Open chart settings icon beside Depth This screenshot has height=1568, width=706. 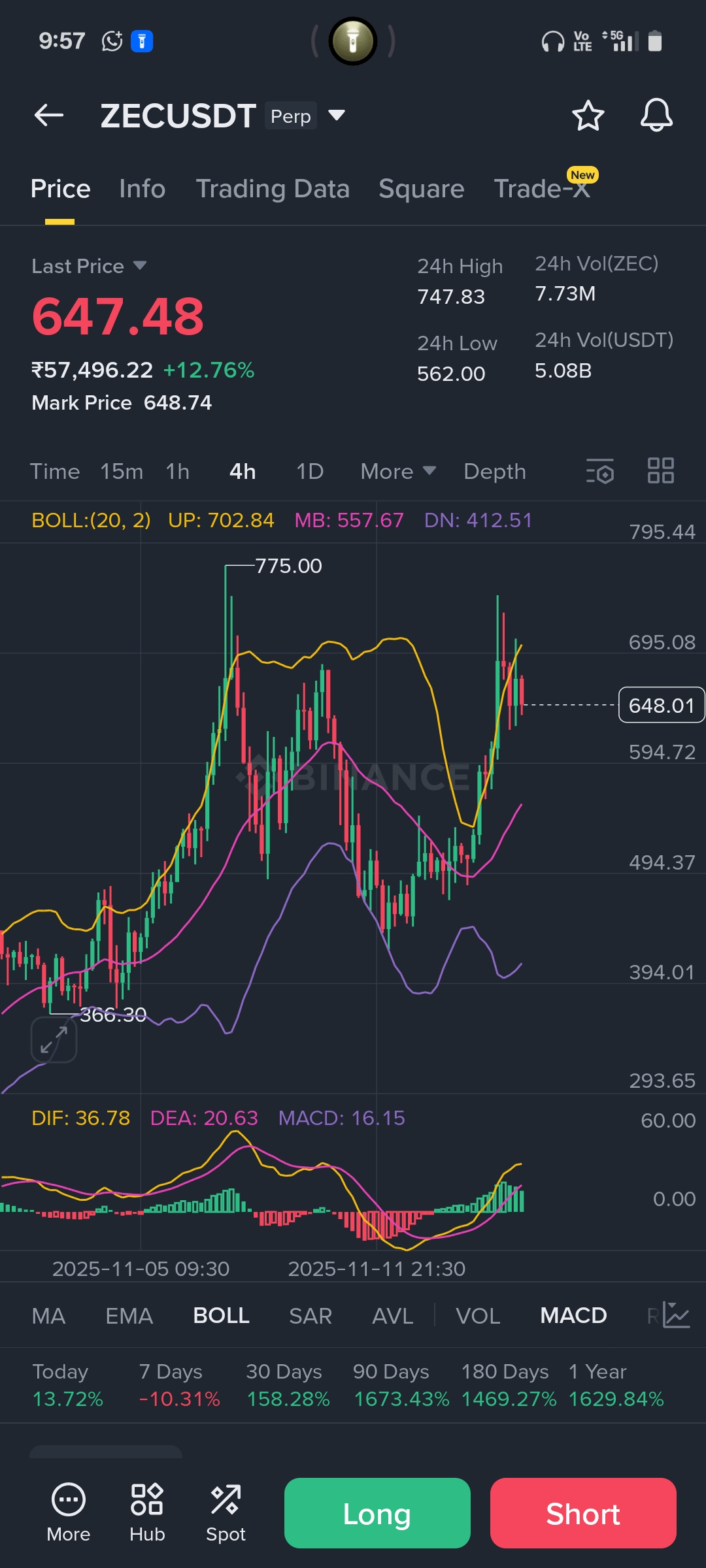click(599, 471)
